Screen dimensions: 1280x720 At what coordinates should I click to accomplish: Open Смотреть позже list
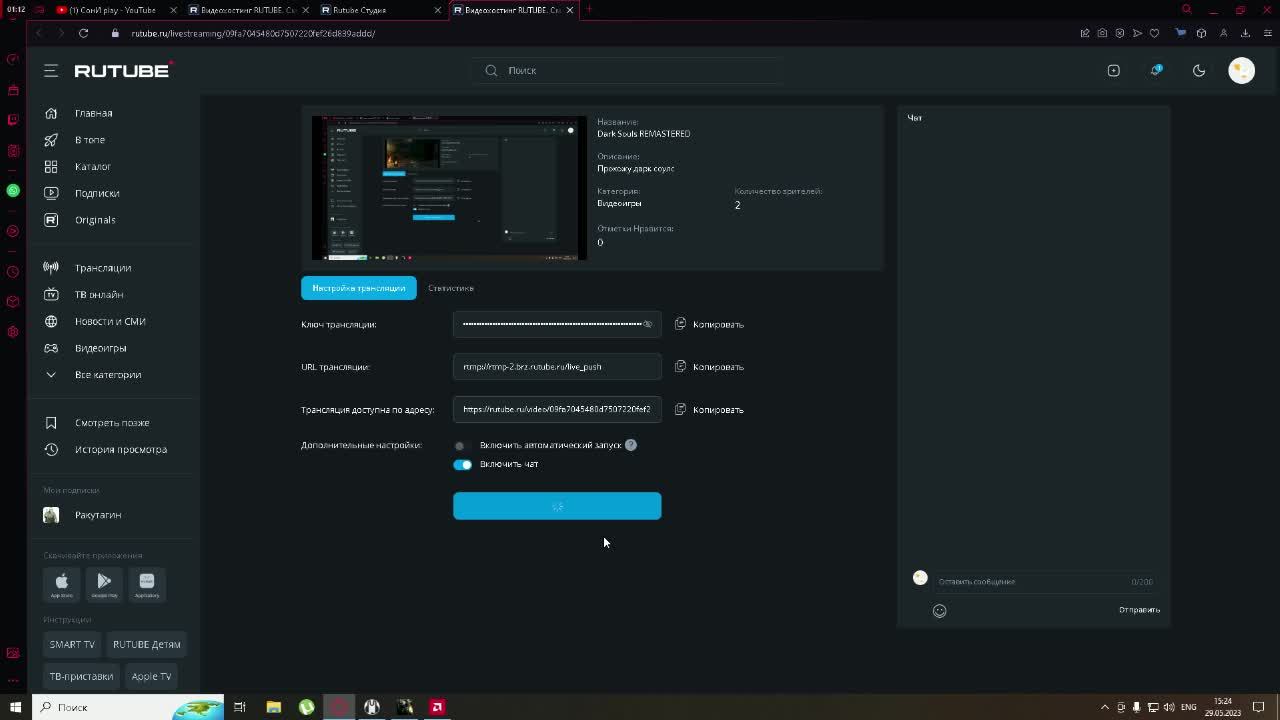click(x=111, y=423)
